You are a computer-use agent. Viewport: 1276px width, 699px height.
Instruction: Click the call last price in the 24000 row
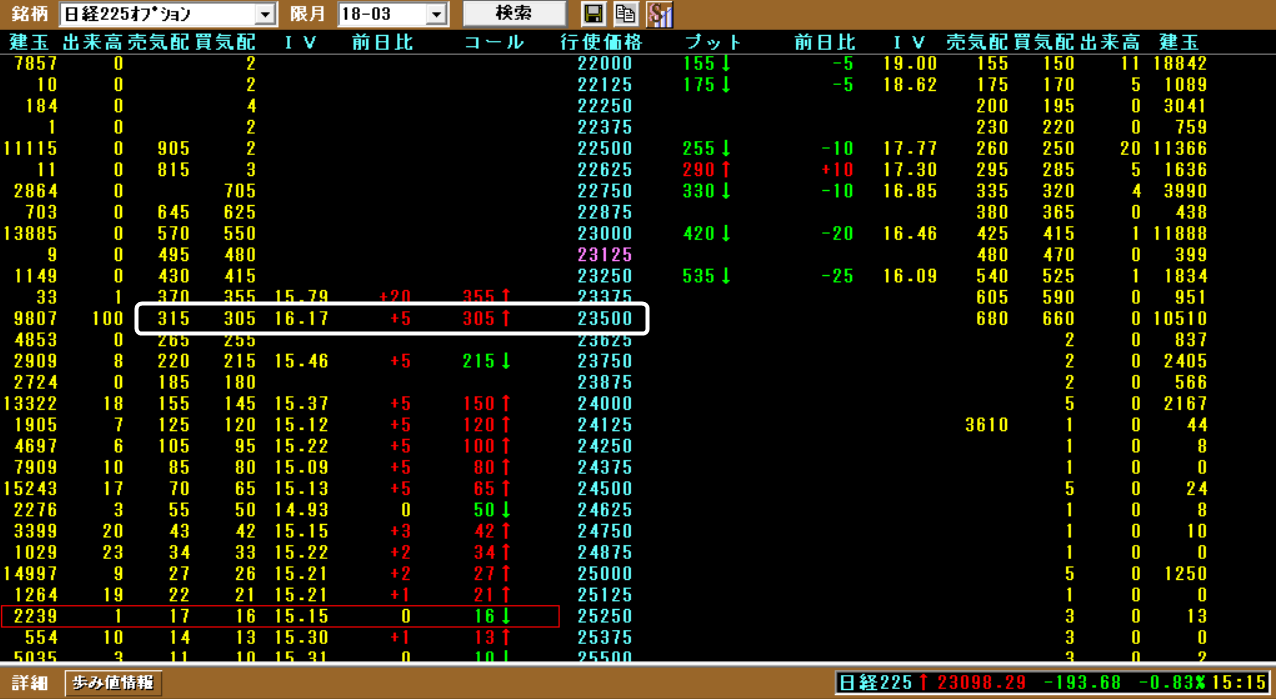point(479,404)
